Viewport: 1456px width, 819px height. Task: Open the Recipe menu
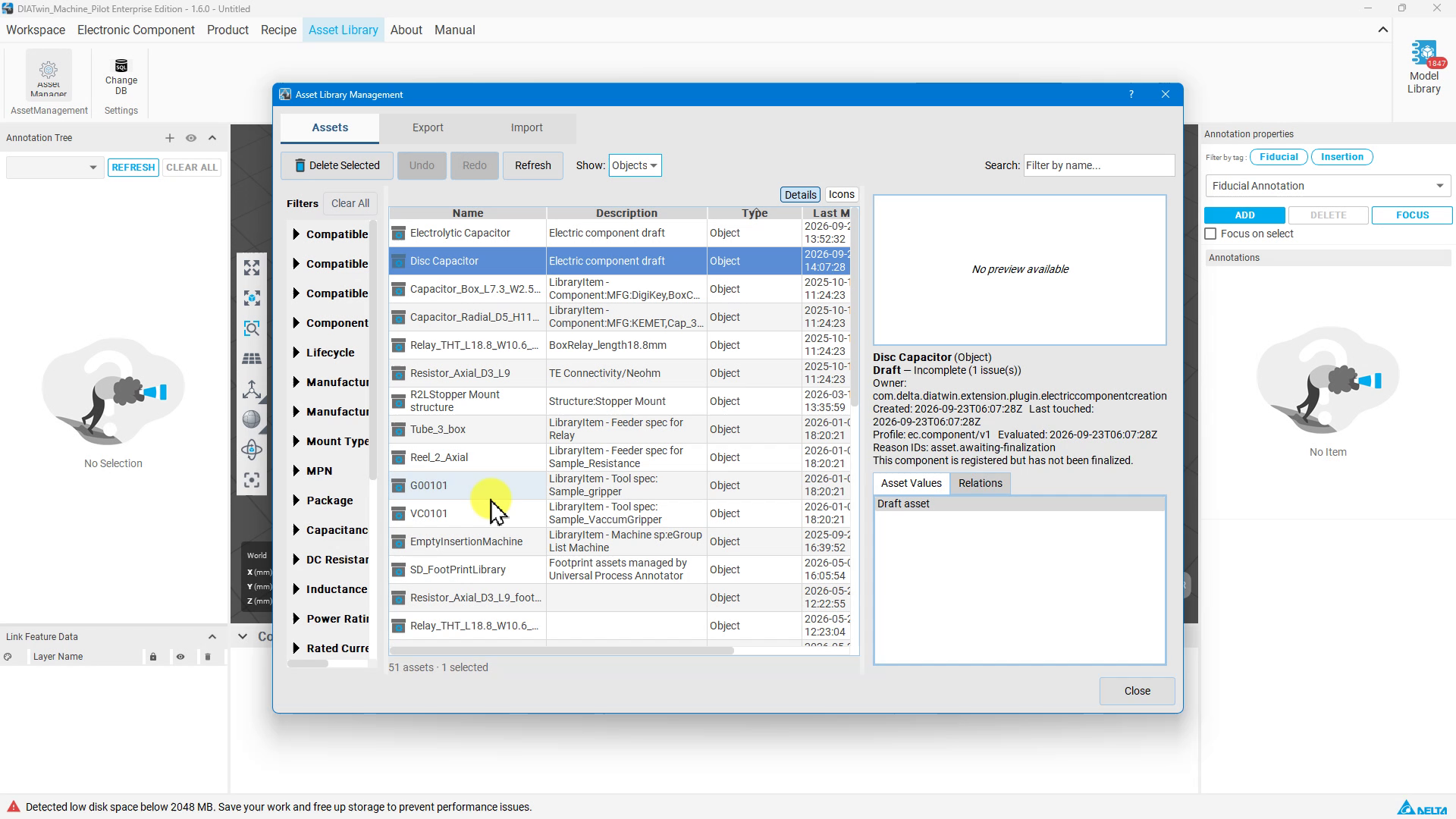[278, 30]
